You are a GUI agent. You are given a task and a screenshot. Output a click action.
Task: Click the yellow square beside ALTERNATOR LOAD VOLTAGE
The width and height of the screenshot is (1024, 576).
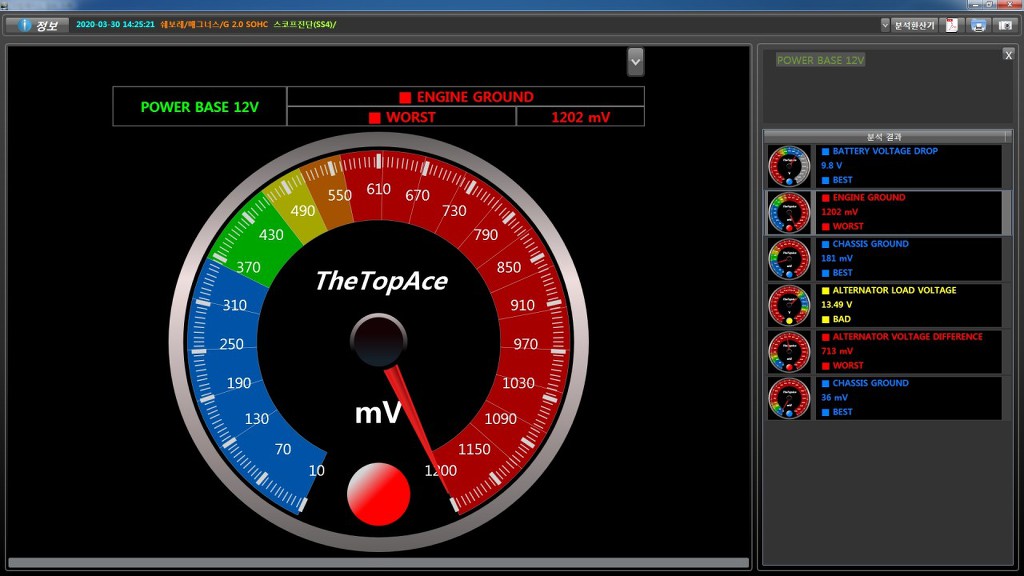pos(825,291)
